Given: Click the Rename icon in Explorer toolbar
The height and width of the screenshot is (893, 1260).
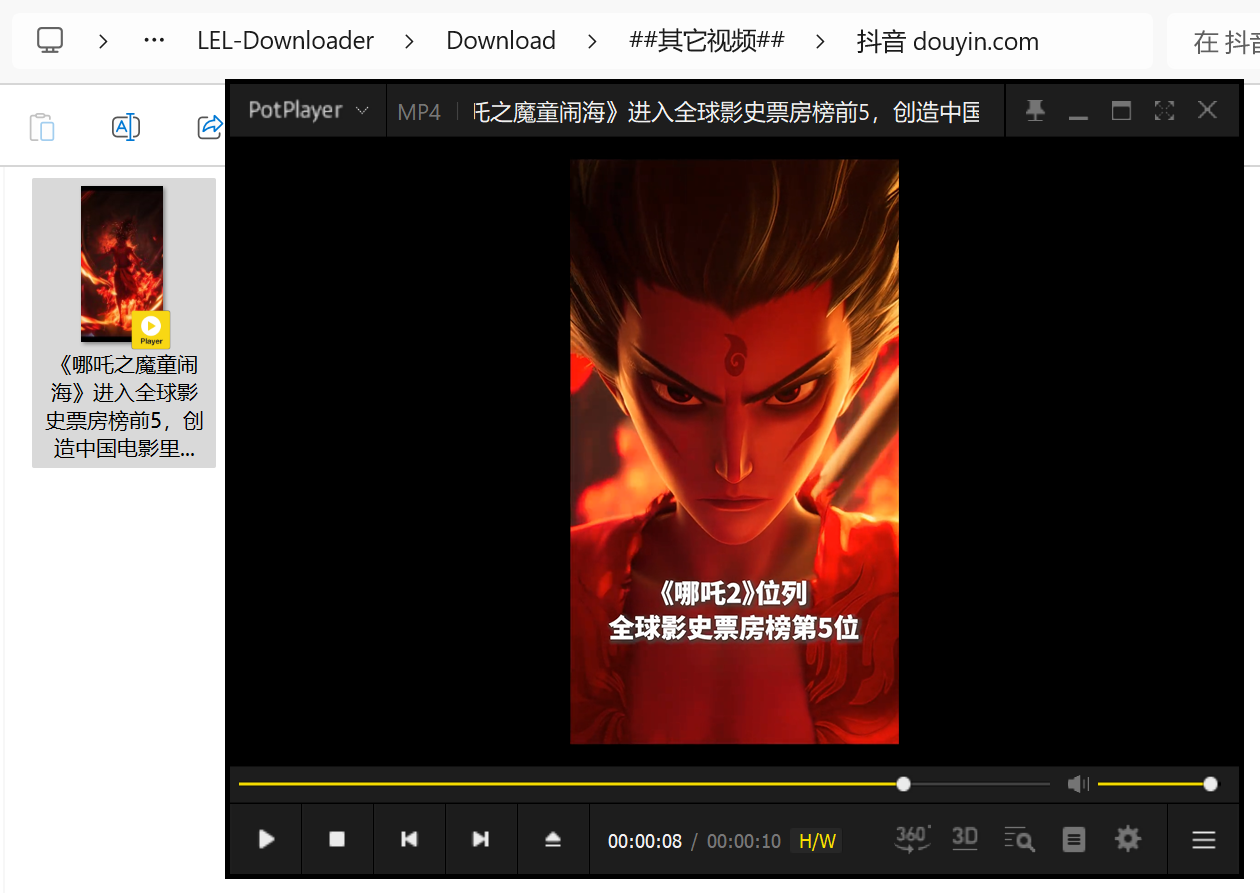Looking at the screenshot, I should coord(125,127).
